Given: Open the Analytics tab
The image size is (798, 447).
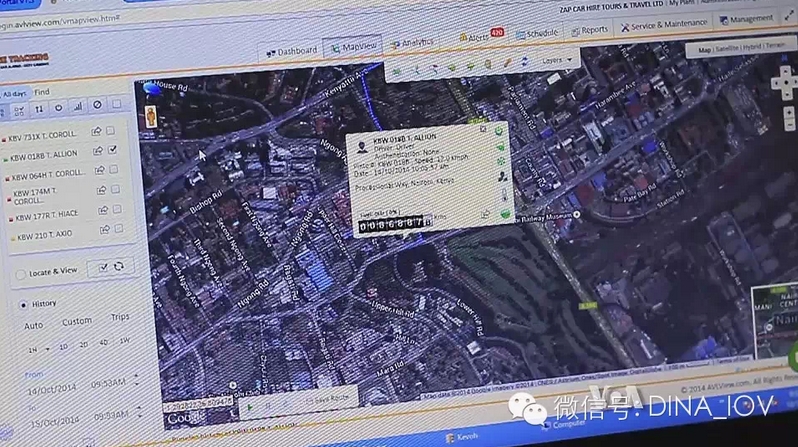Looking at the screenshot, I should point(412,43).
